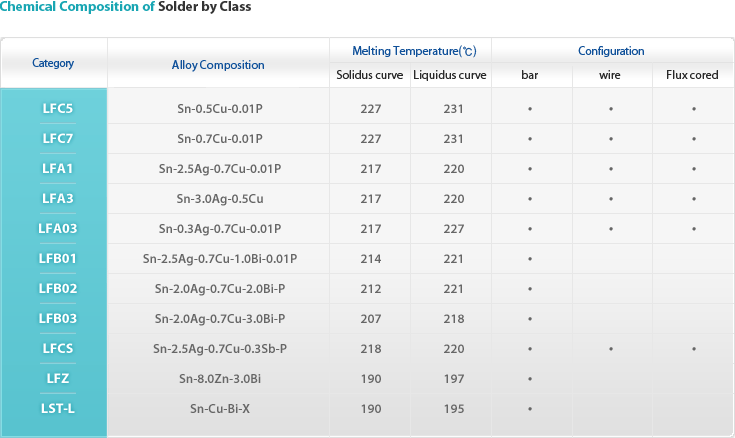Select the Flux cored subheader

[692, 75]
